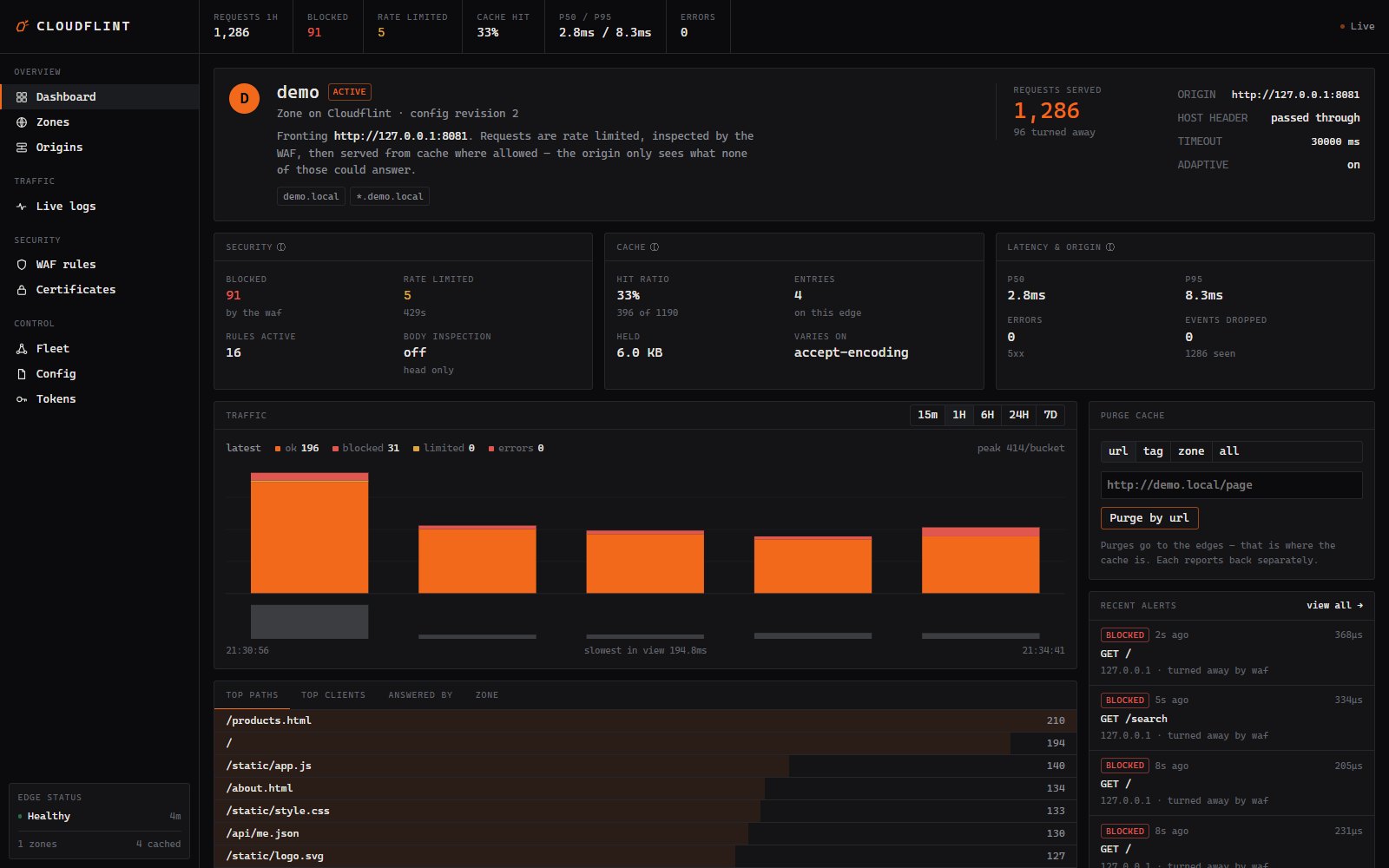Click the Tokens key icon

click(22, 399)
